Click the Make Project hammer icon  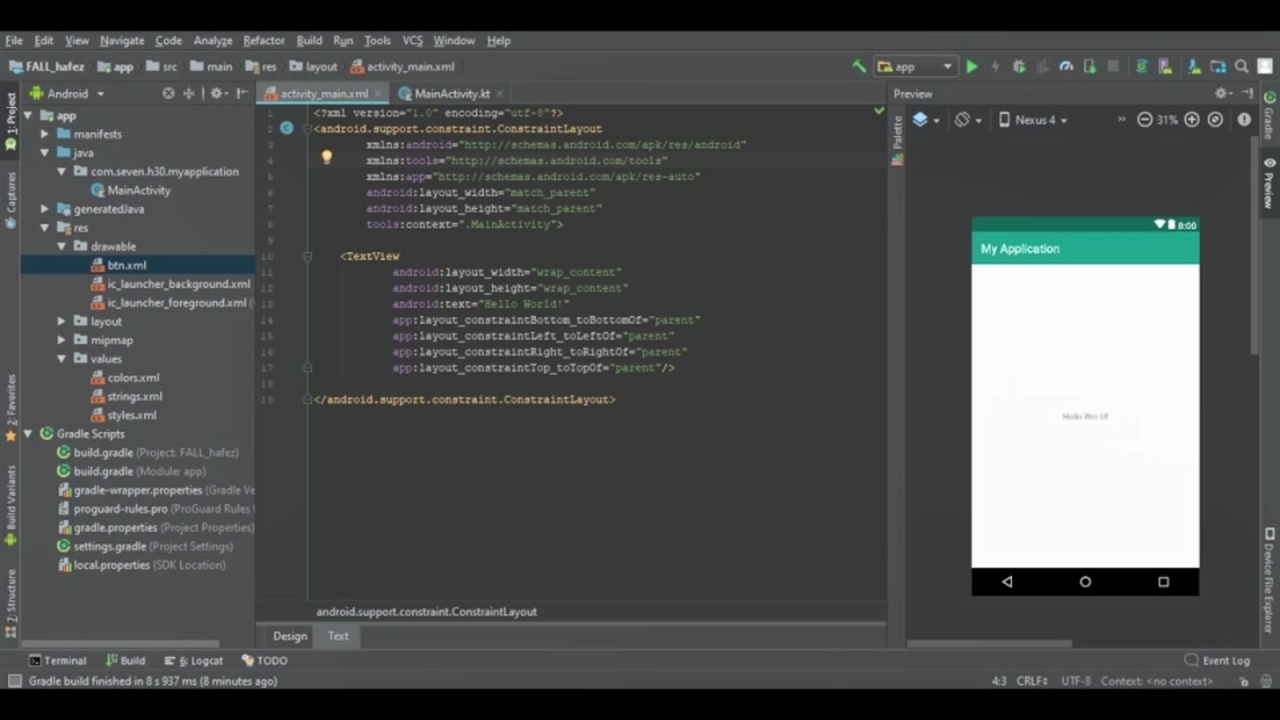[x=858, y=67]
